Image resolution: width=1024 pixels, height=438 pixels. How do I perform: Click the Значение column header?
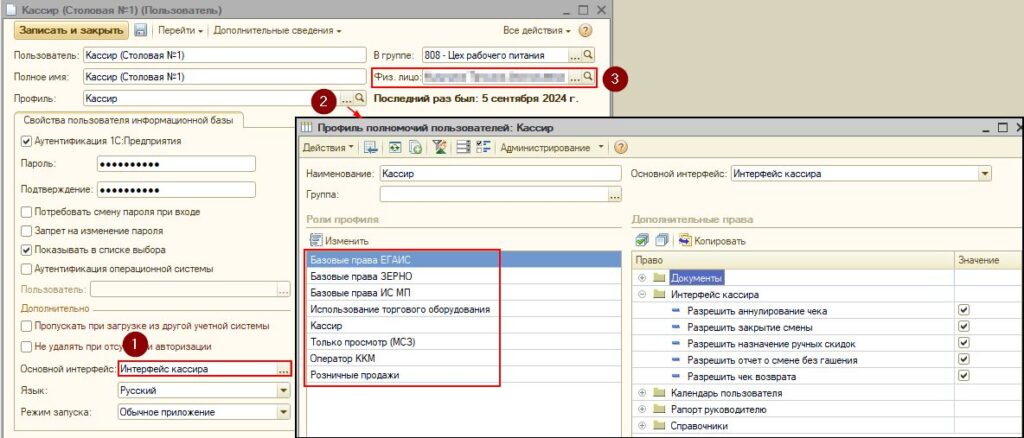(989, 260)
